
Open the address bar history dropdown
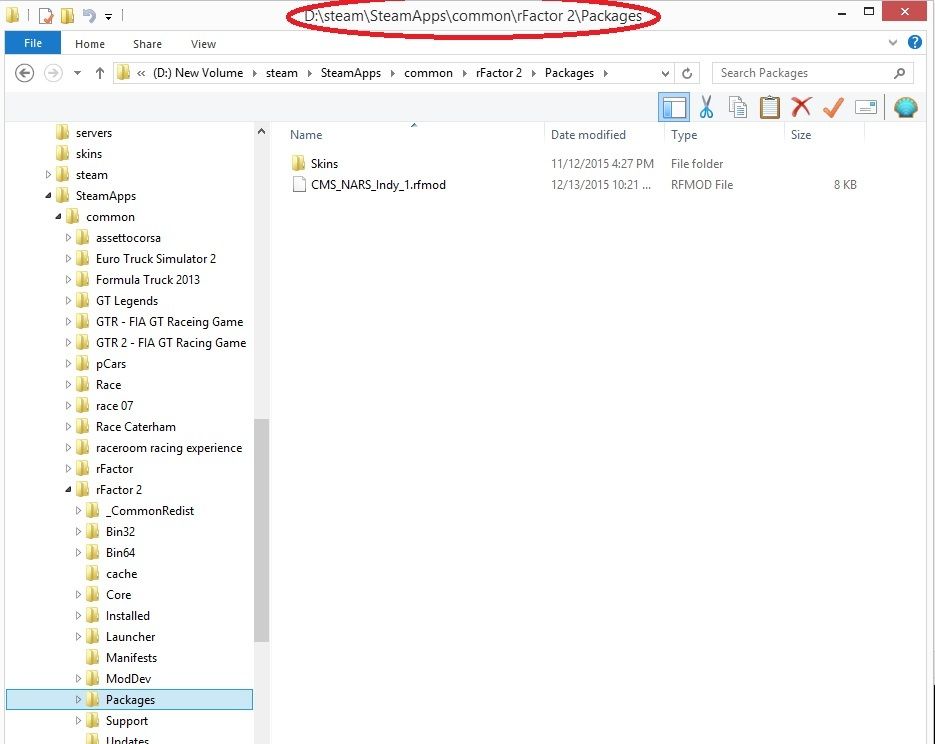(x=665, y=73)
